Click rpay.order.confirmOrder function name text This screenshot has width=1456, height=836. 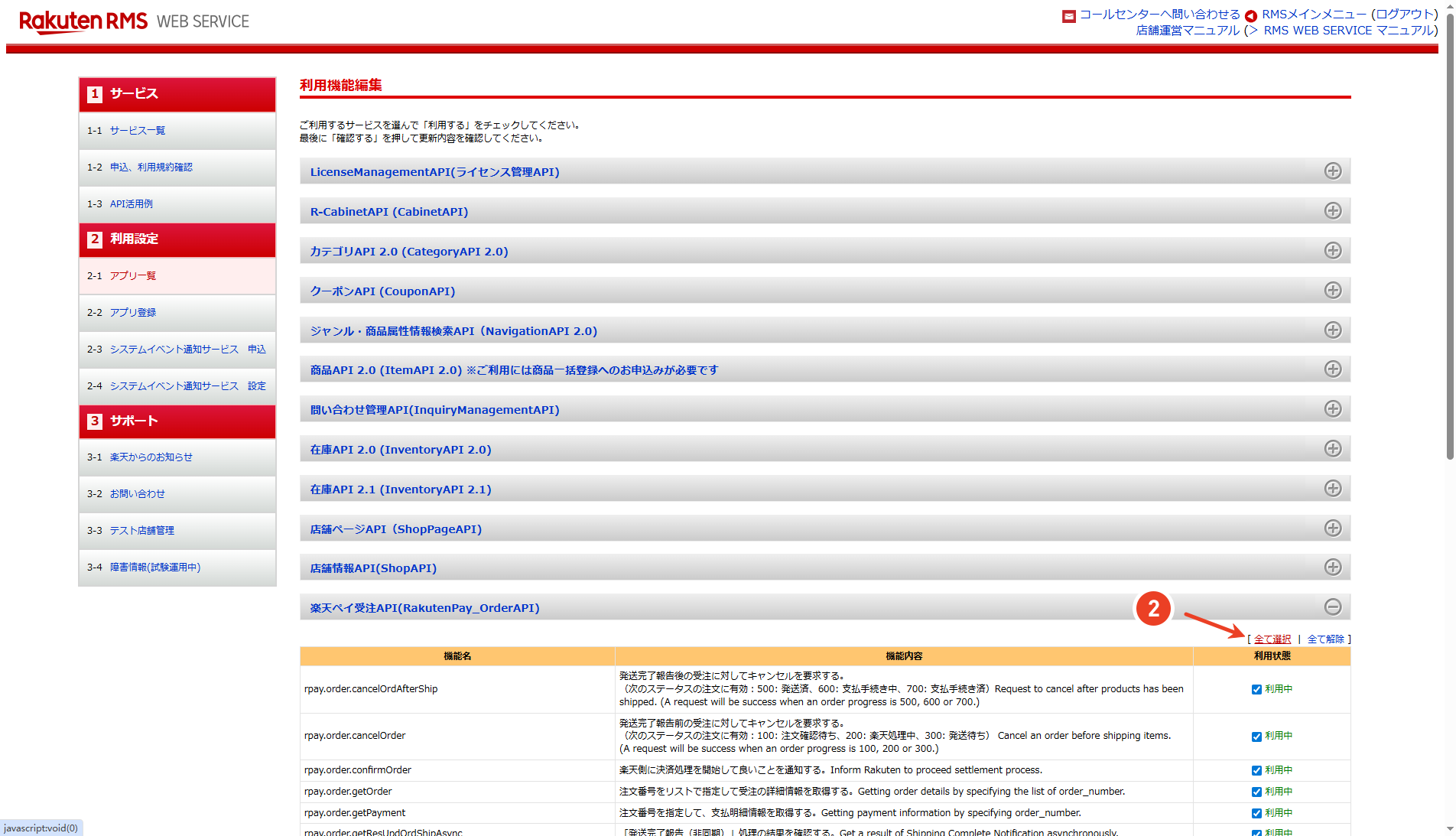(x=358, y=770)
